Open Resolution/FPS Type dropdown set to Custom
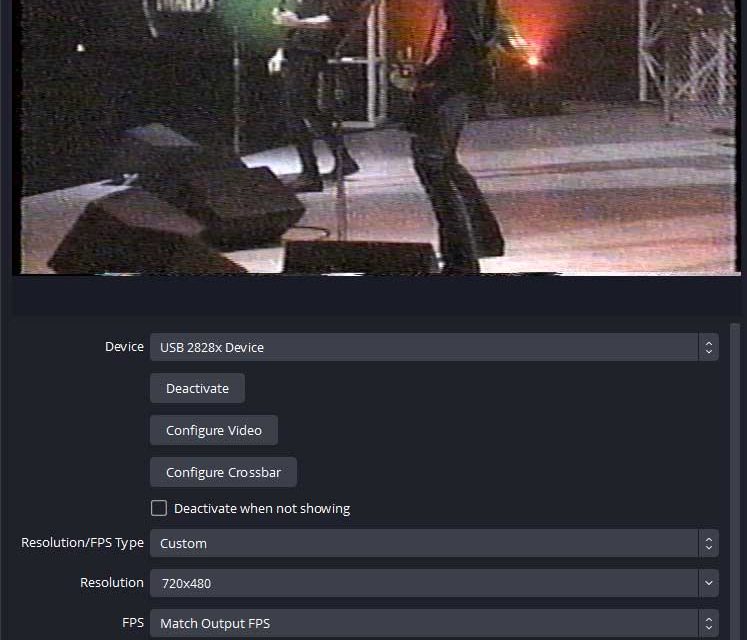Screen dimensions: 747x640 (x=434, y=543)
